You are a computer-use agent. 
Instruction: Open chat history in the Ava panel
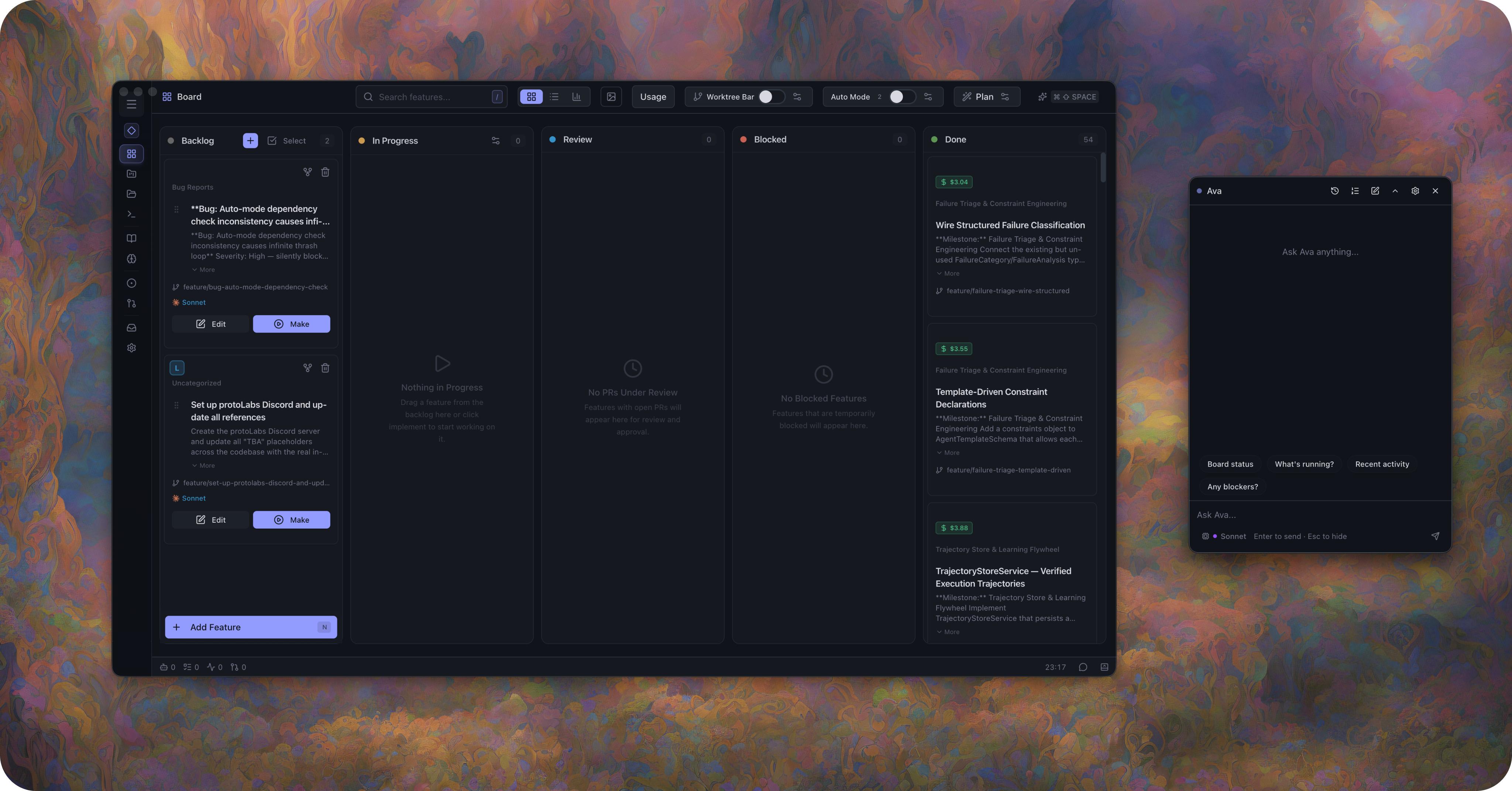(x=1335, y=191)
